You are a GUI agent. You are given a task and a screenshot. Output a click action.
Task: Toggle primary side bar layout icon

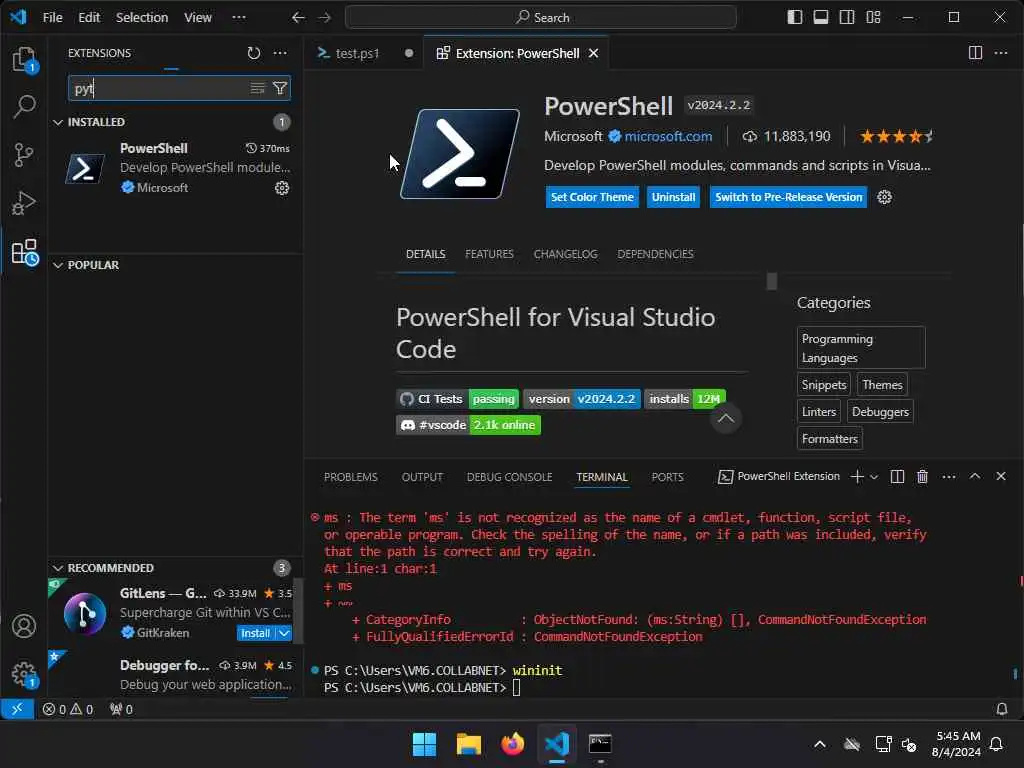point(795,18)
